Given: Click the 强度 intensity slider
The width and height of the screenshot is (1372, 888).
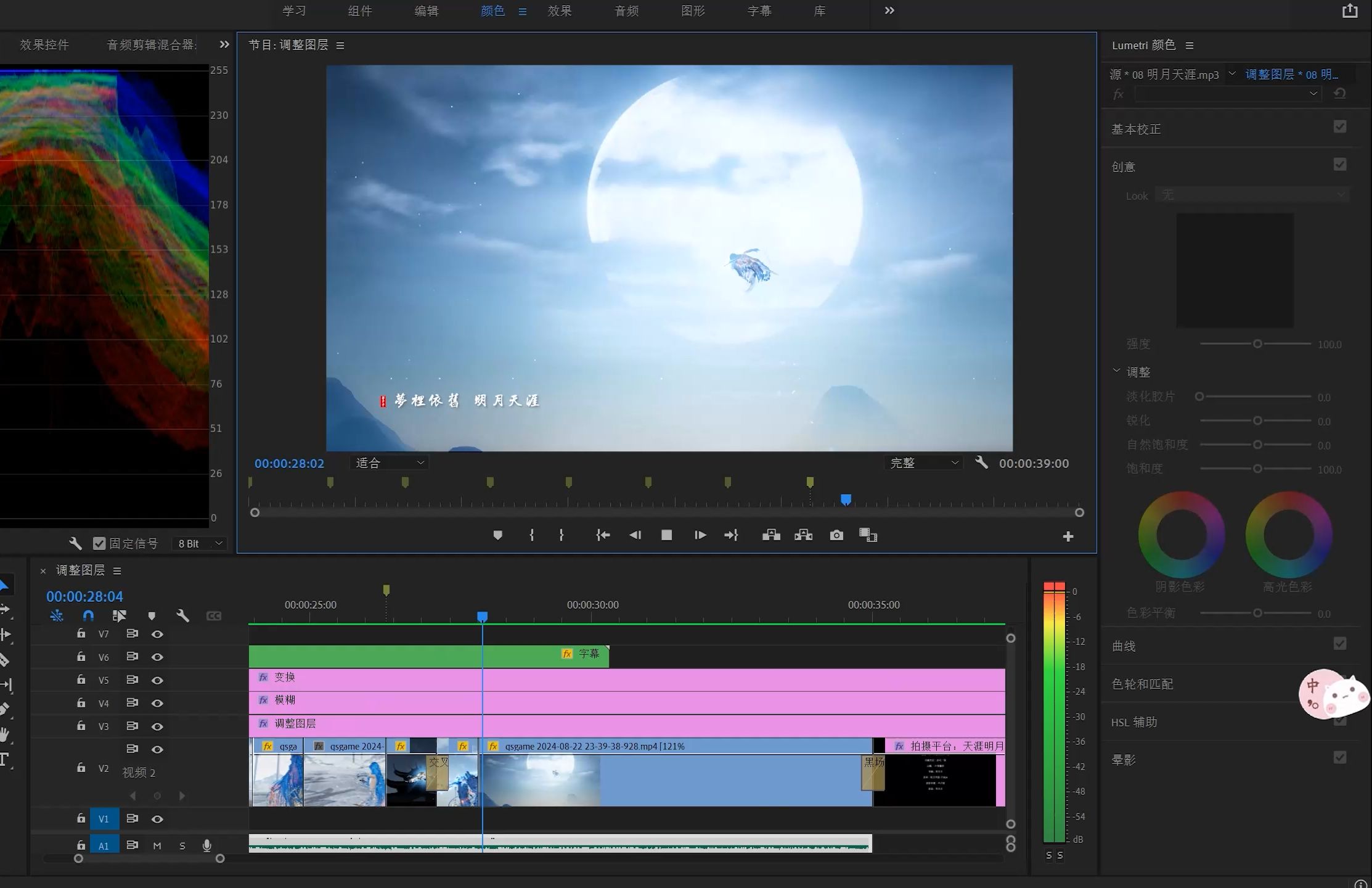Looking at the screenshot, I should point(1256,343).
